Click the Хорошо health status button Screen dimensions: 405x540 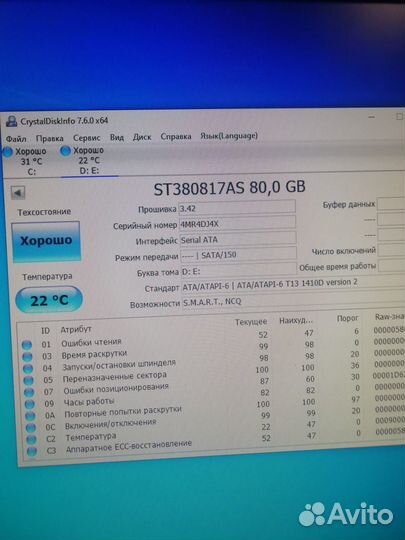coord(46,241)
